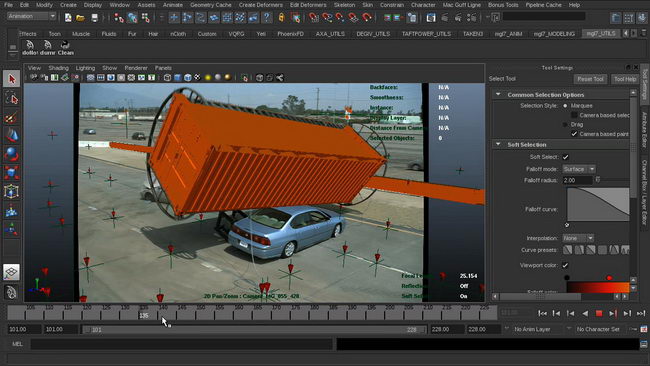
Task: Open the render view clapperboard icon
Action: pos(431,17)
